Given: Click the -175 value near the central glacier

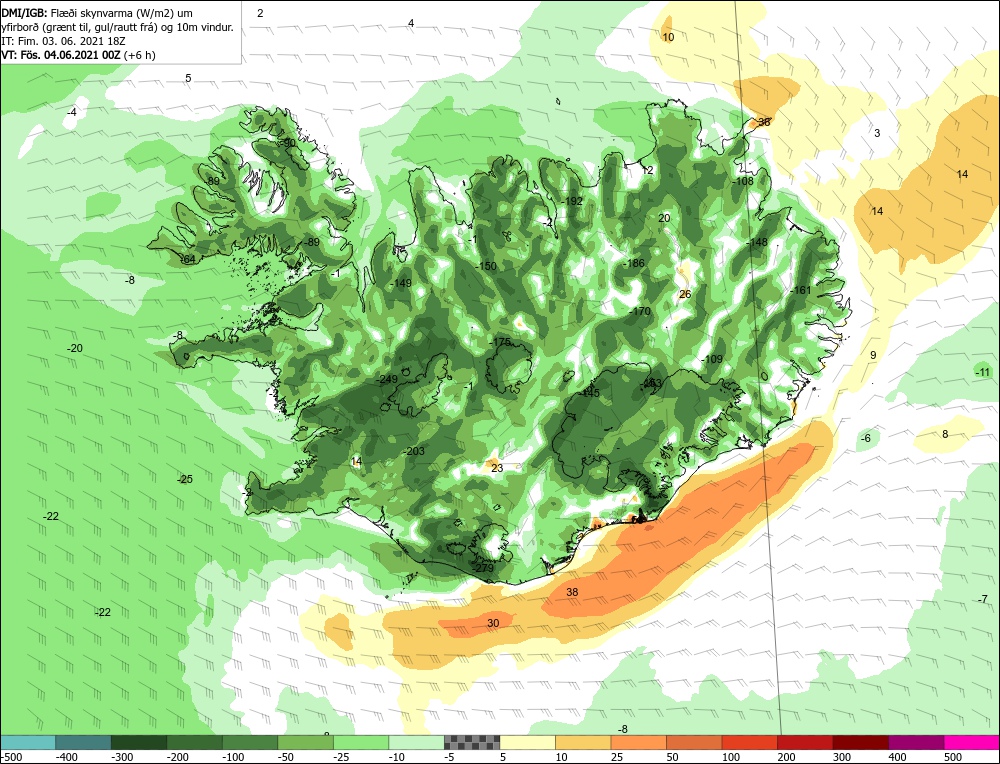Looking at the screenshot, I should 499,342.
